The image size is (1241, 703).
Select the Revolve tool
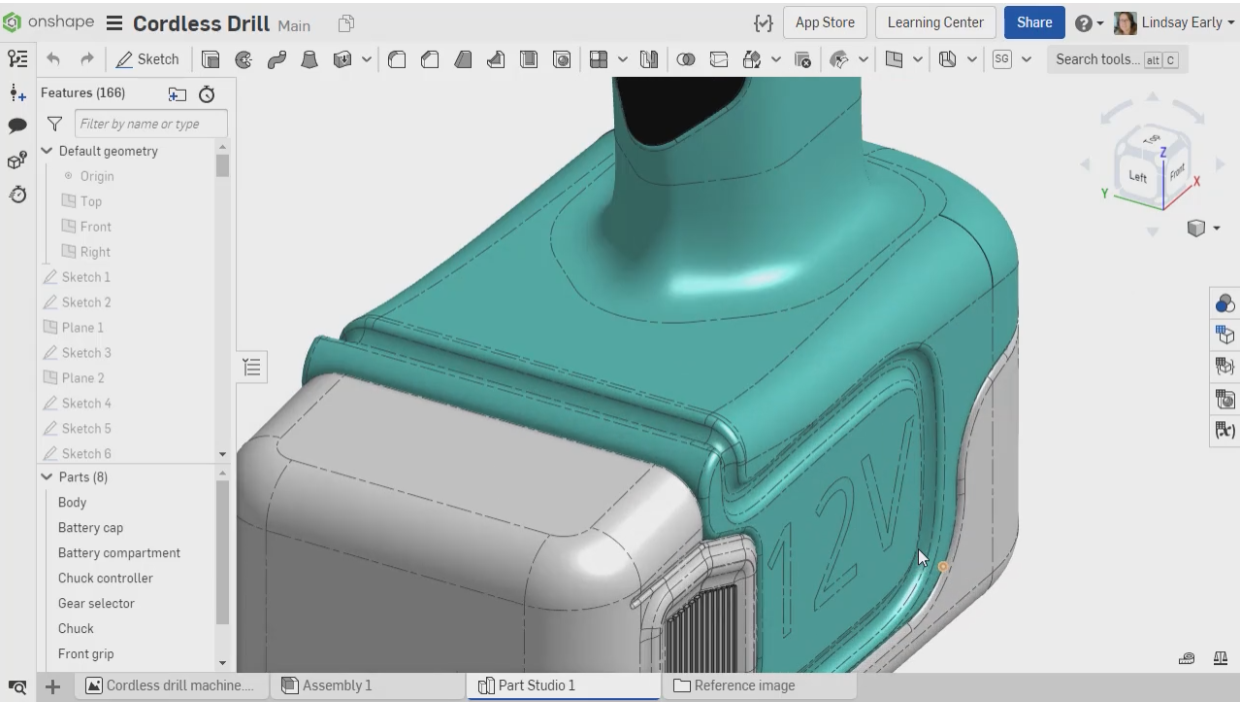pos(242,59)
